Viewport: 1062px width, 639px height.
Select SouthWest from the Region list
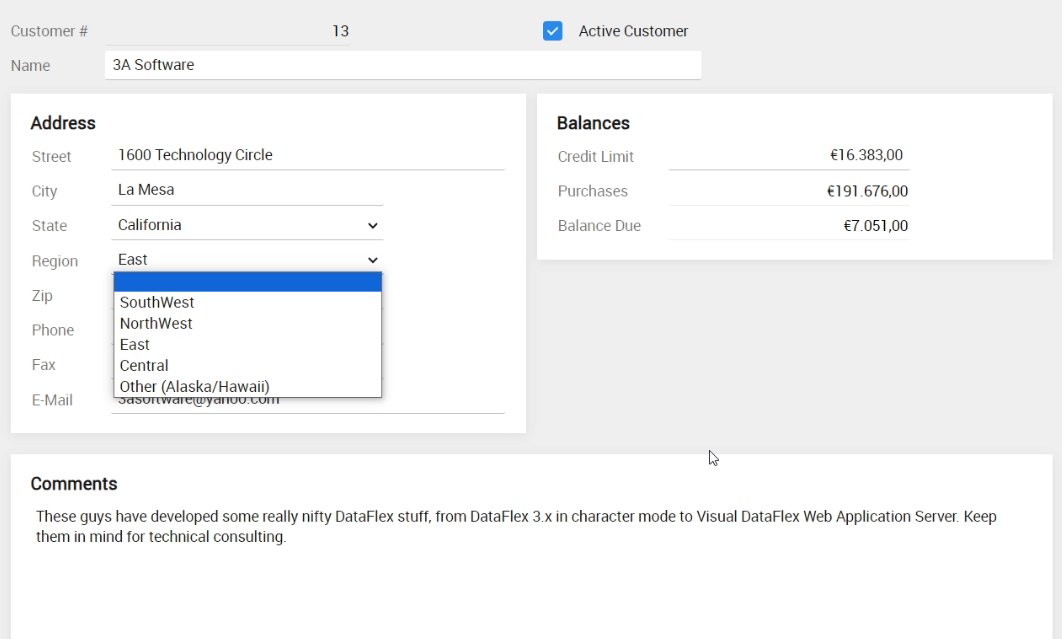(157, 302)
